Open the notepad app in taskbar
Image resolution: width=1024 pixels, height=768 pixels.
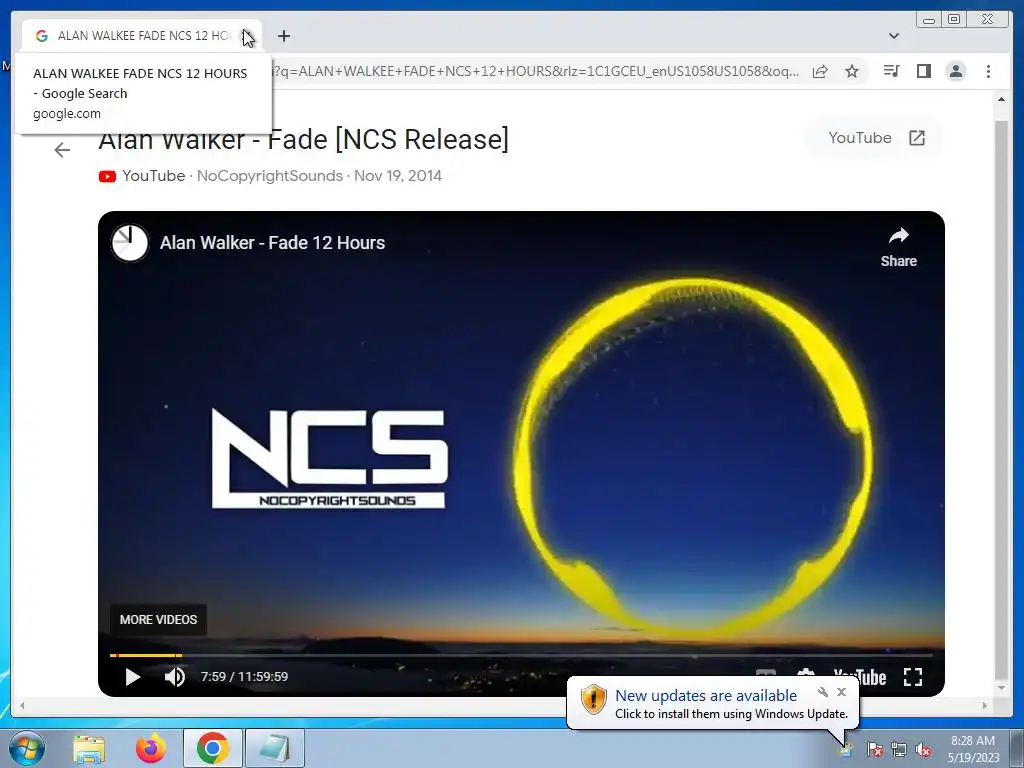click(x=275, y=748)
